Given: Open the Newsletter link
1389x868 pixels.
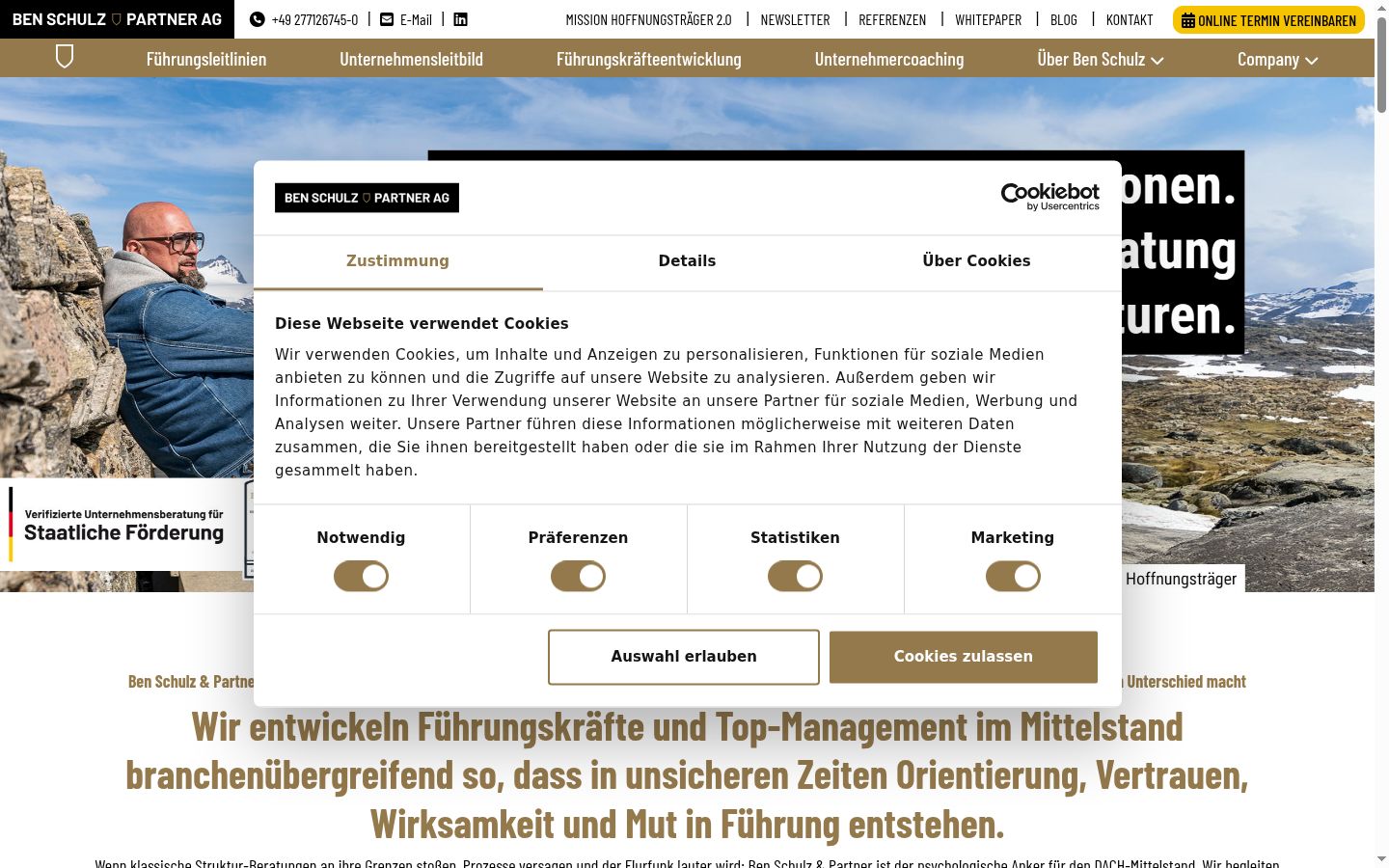Looking at the screenshot, I should click(x=795, y=20).
